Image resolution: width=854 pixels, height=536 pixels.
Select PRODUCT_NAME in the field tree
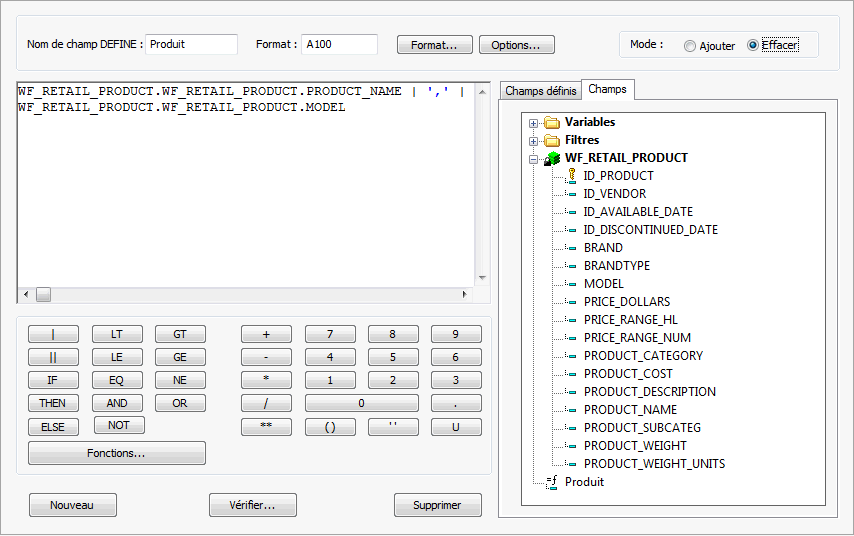(x=630, y=410)
